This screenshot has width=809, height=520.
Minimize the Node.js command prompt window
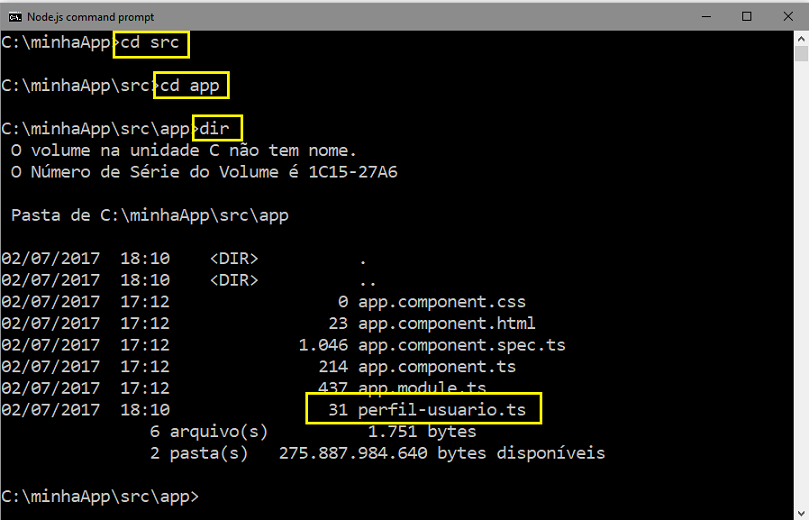[706, 17]
